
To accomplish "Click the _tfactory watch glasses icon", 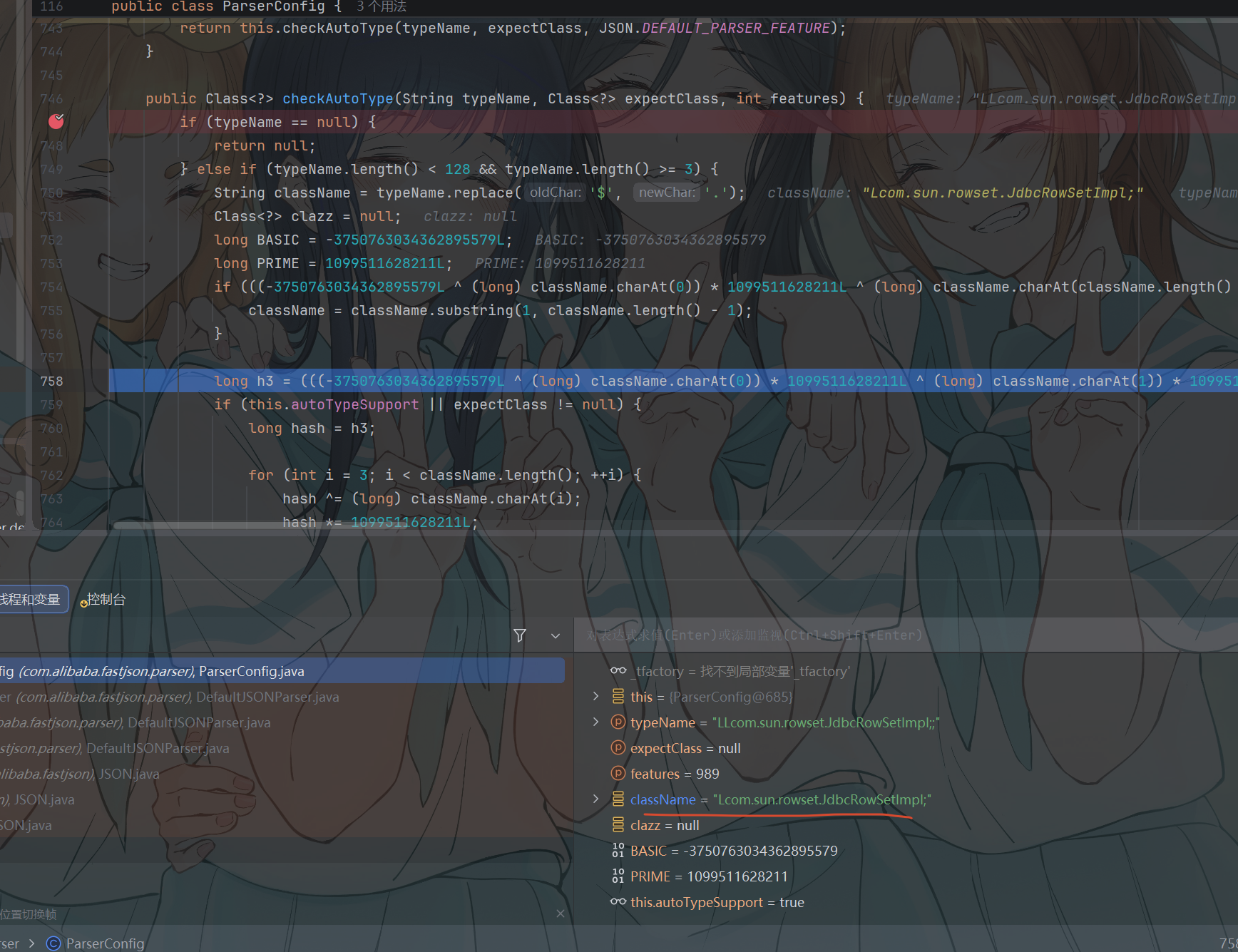I will coord(618,671).
